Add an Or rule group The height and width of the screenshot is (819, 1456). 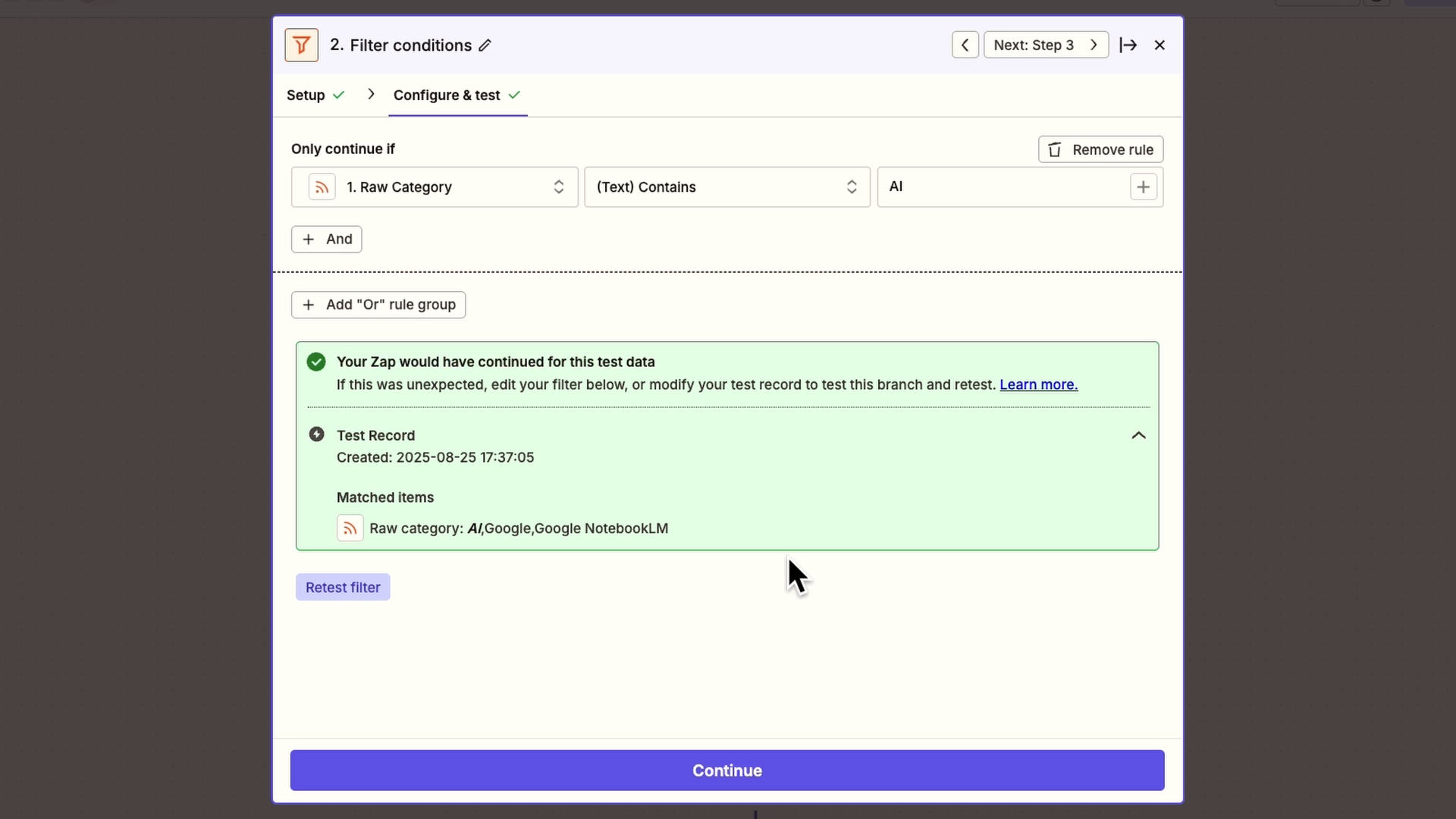click(x=378, y=305)
